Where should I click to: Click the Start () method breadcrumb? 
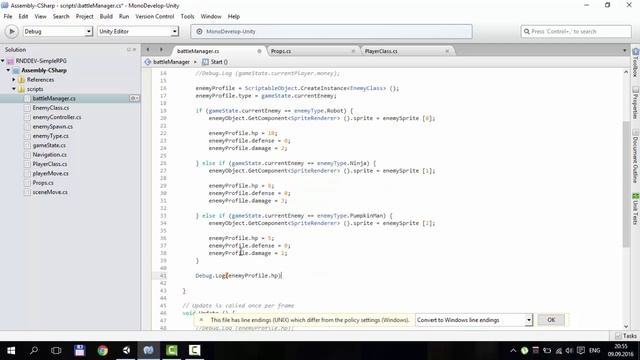[215, 62]
